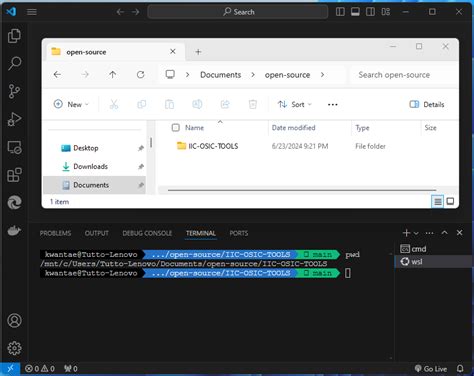Go up one folder level in Explorer
The image size is (474, 376).
pos(113,74)
